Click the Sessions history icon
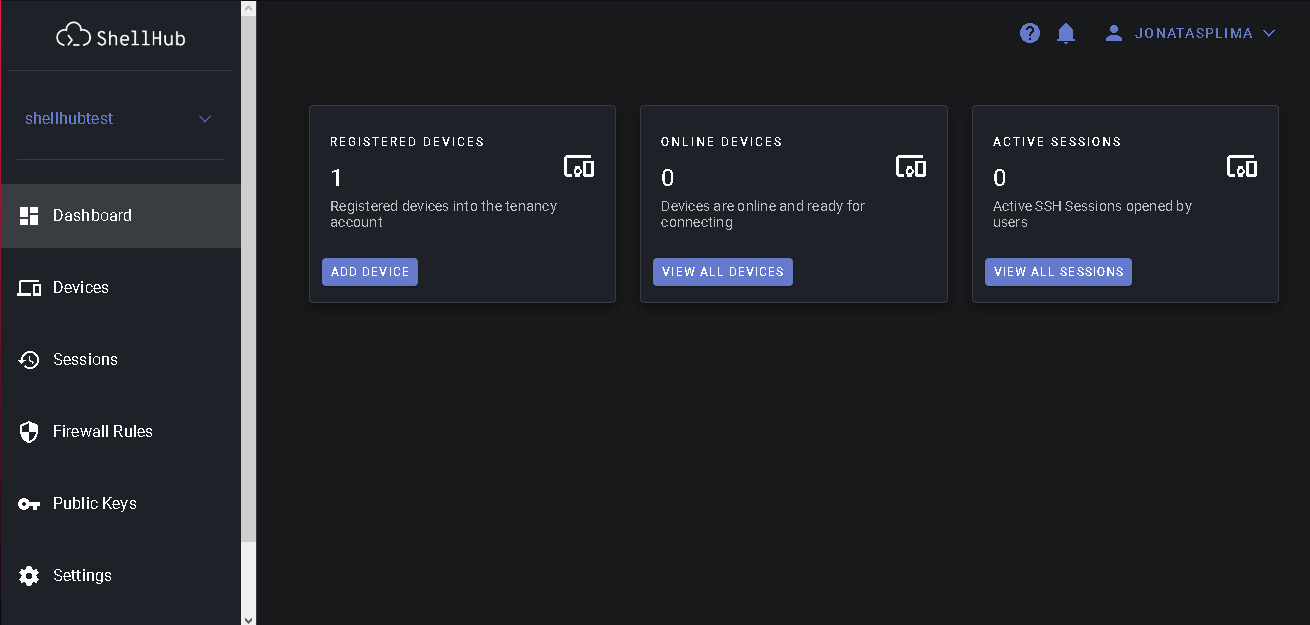The image size is (1310, 625). [x=29, y=360]
